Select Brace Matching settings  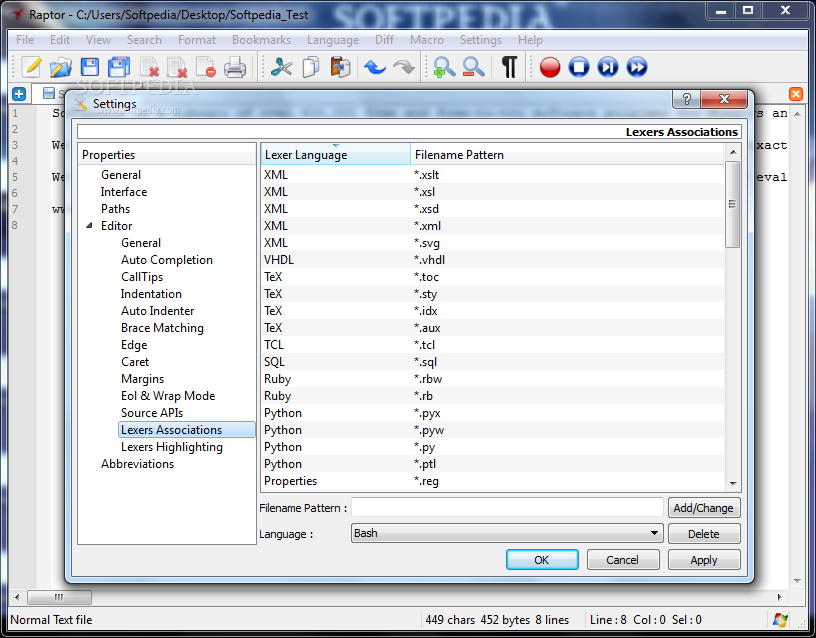162,328
